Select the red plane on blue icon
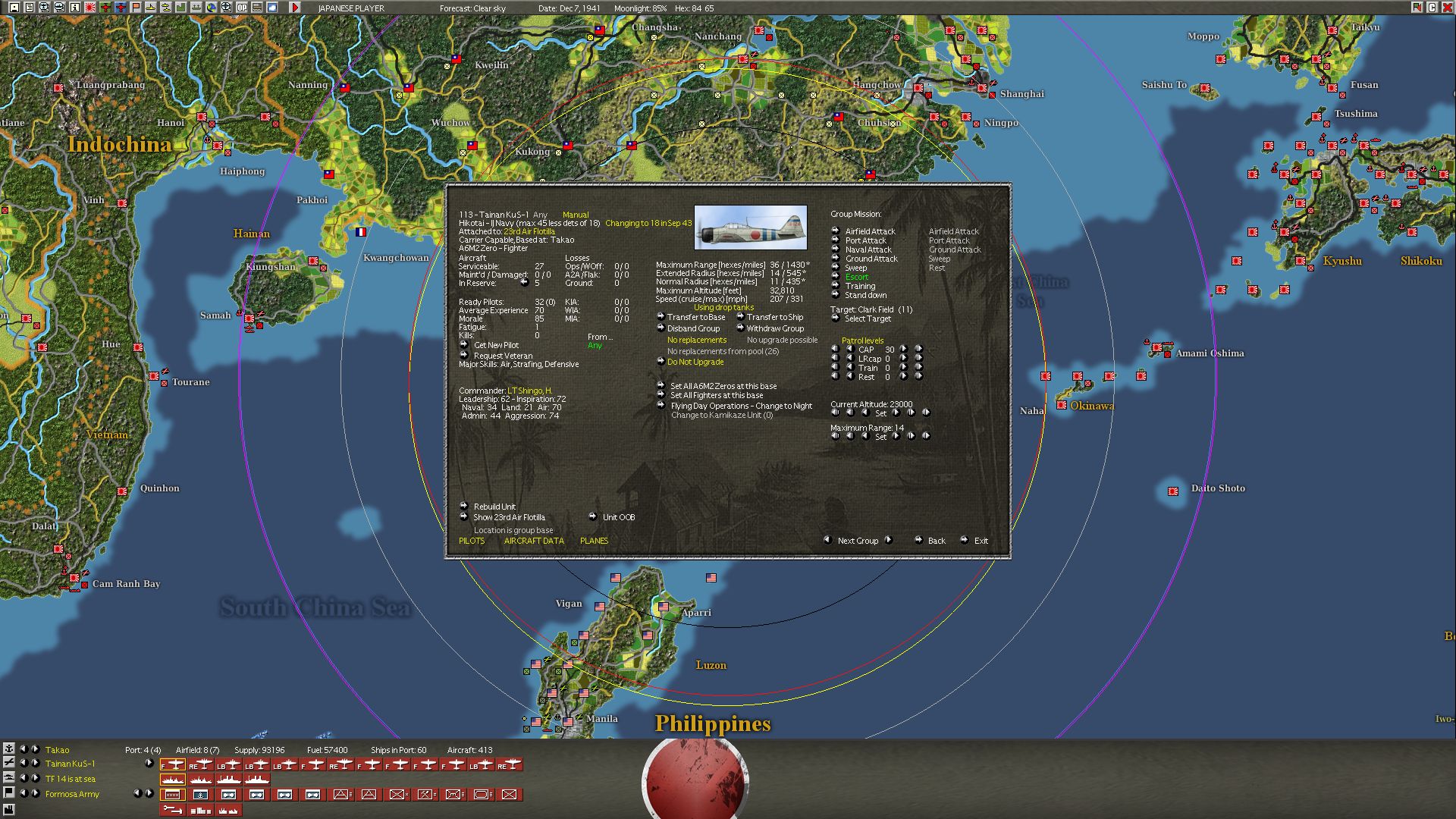This screenshot has width=1456, height=819. [x=121, y=8]
